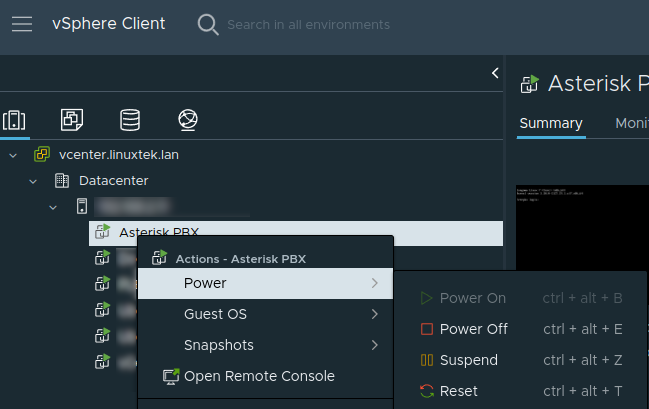Select vcenter.linuxtek.lan in the tree
Screen dimensions: 649x409
coord(119,155)
